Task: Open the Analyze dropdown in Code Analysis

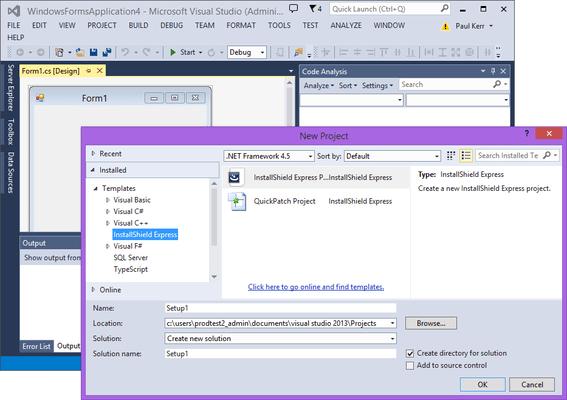Action: (x=319, y=86)
